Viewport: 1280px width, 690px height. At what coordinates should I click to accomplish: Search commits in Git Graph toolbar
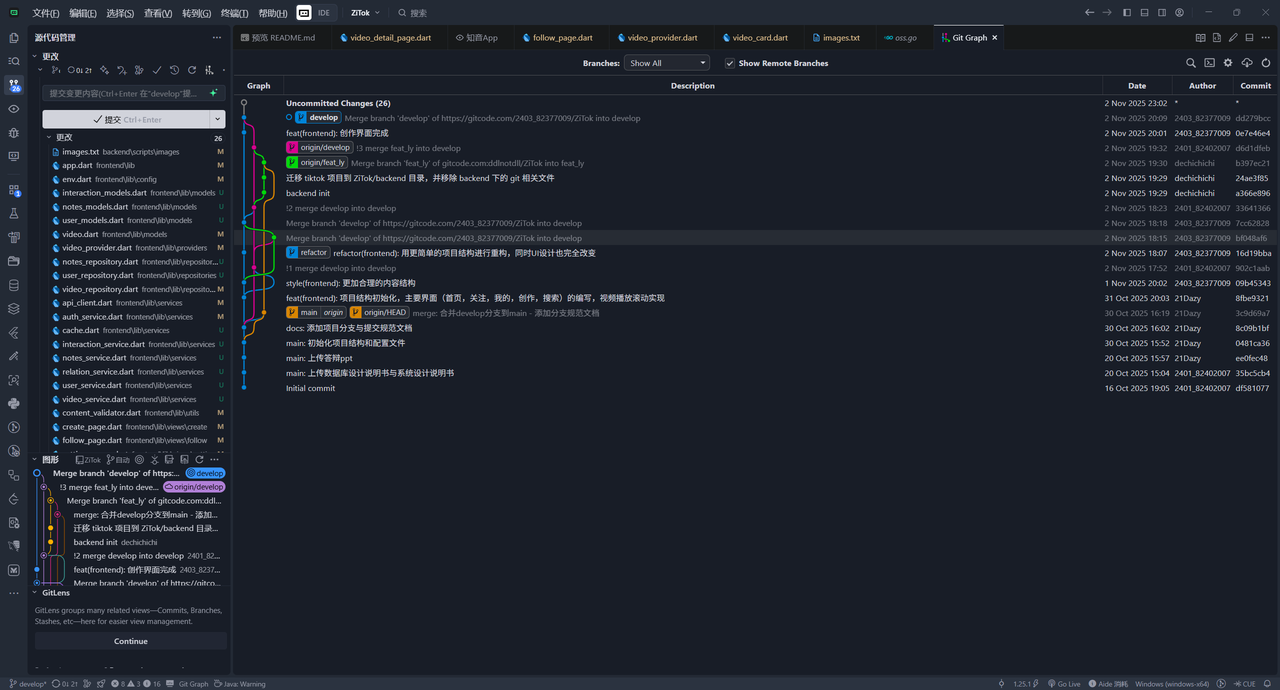point(1191,63)
